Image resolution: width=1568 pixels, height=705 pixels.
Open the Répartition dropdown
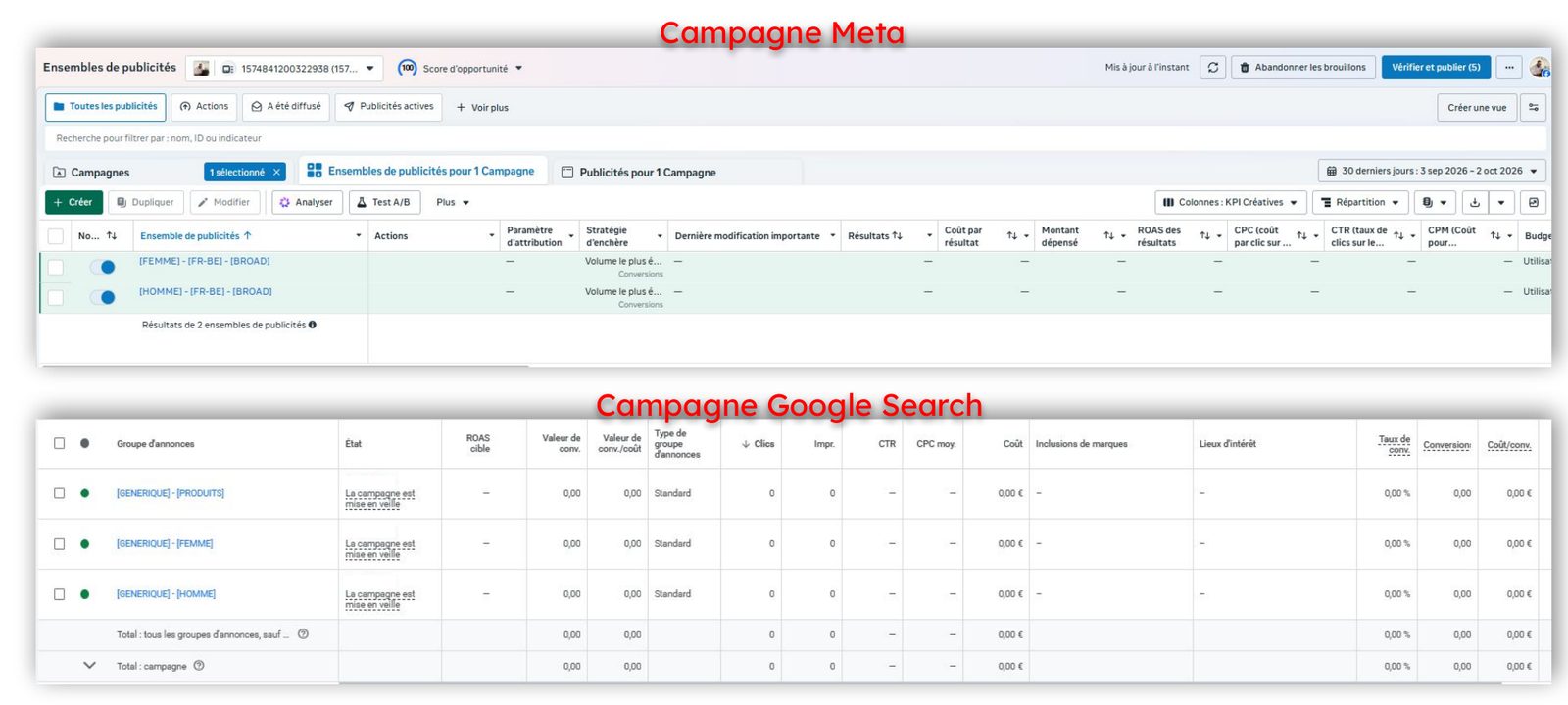(1360, 202)
